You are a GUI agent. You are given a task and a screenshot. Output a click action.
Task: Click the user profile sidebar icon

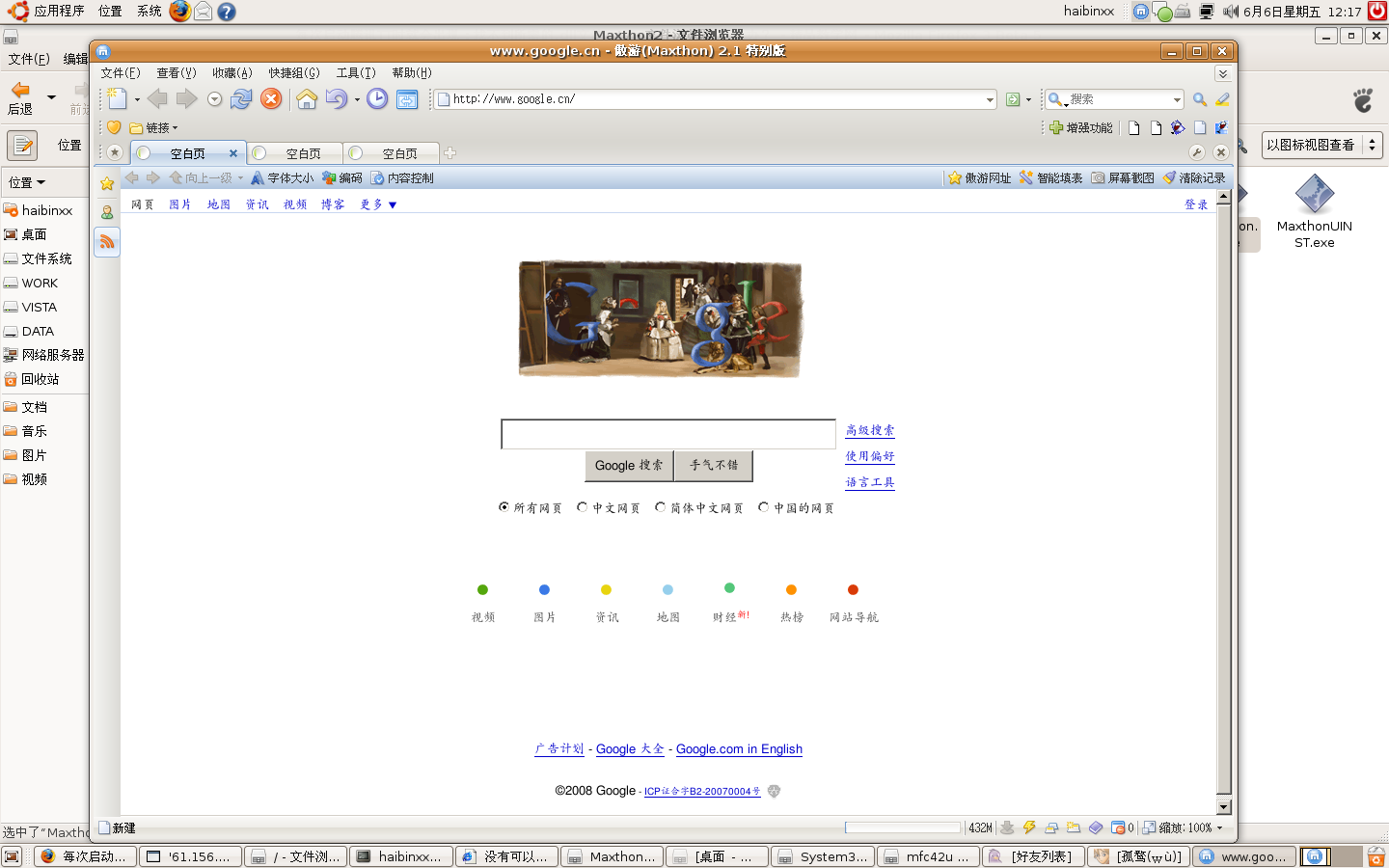coord(107,212)
